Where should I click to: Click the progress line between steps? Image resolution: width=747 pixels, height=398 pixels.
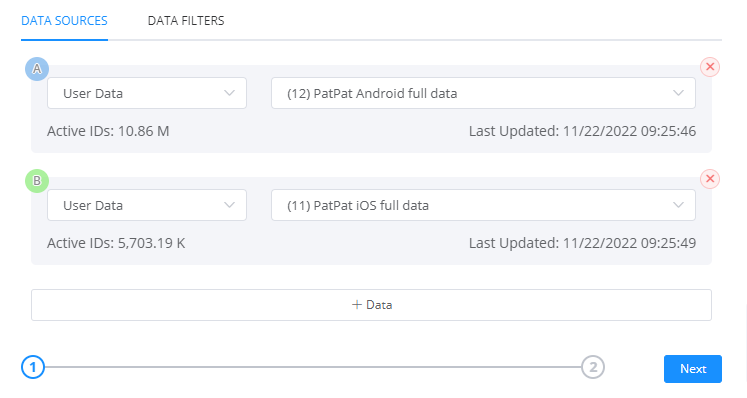[313, 367]
